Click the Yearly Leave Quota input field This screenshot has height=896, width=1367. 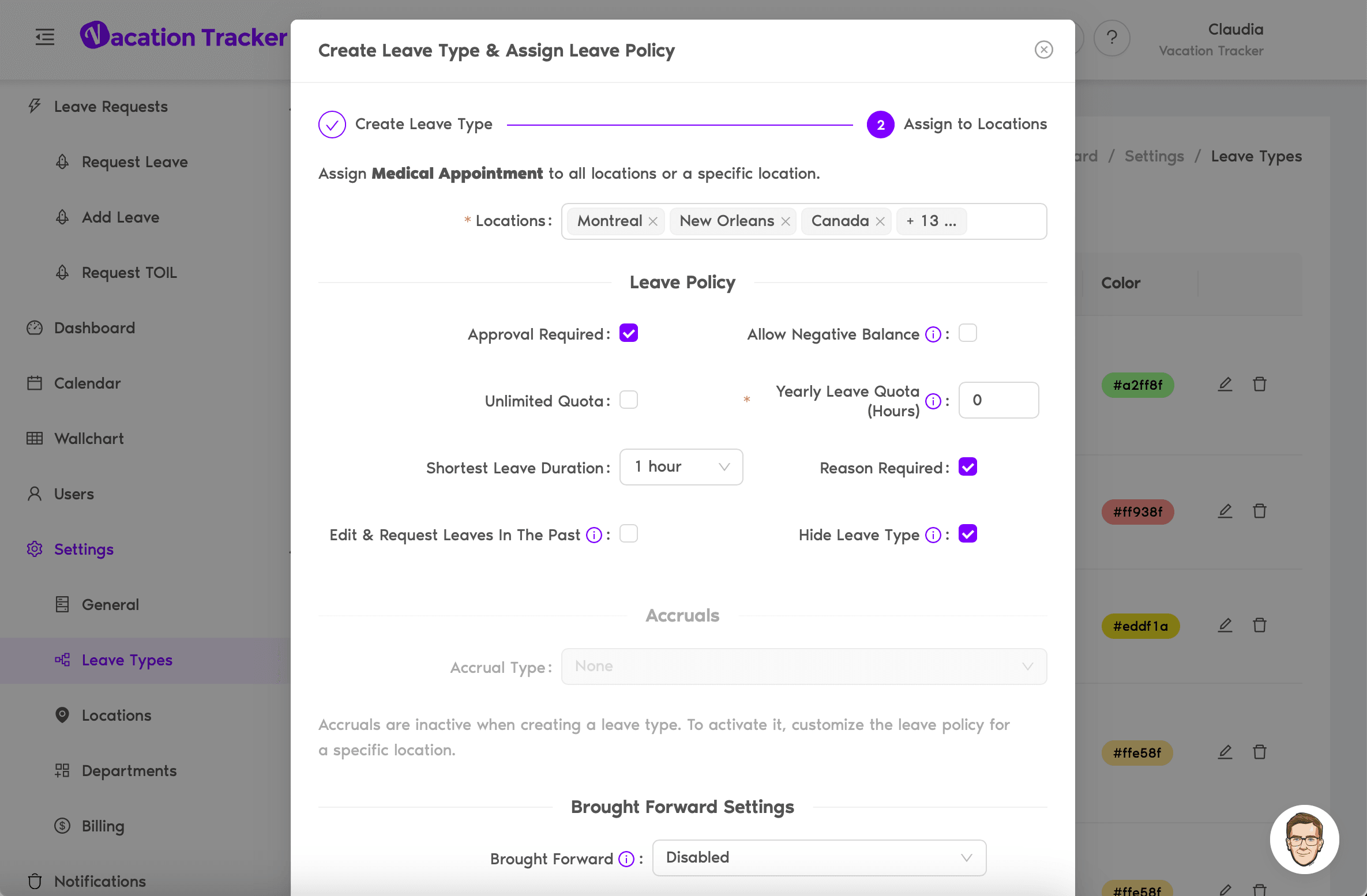point(998,400)
